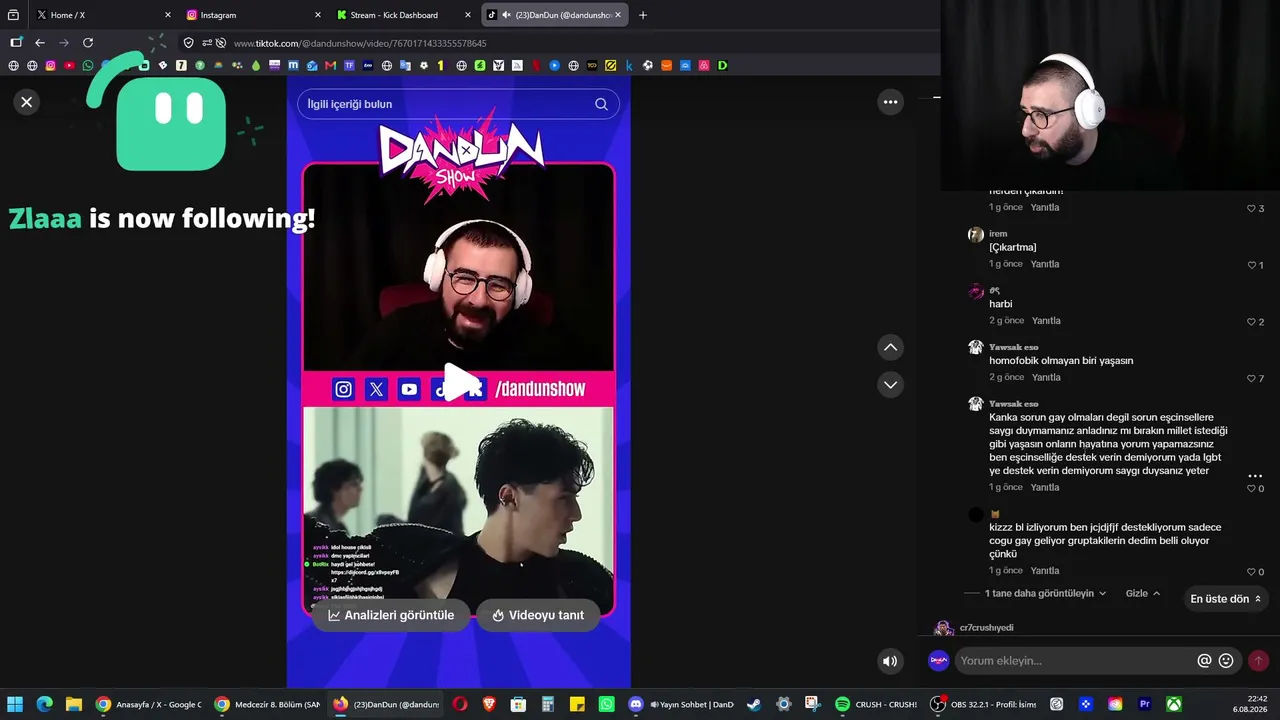Close the Instagram tab
This screenshot has width=1280, height=720.
coord(318,15)
